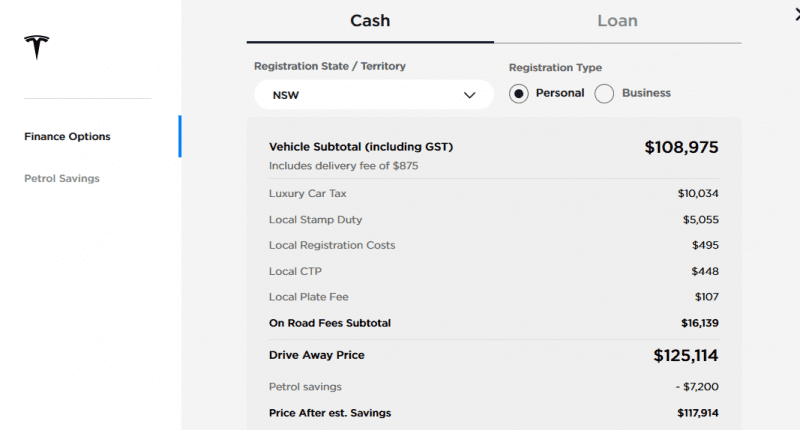800x430 pixels.
Task: Select Business registration type
Action: (604, 94)
